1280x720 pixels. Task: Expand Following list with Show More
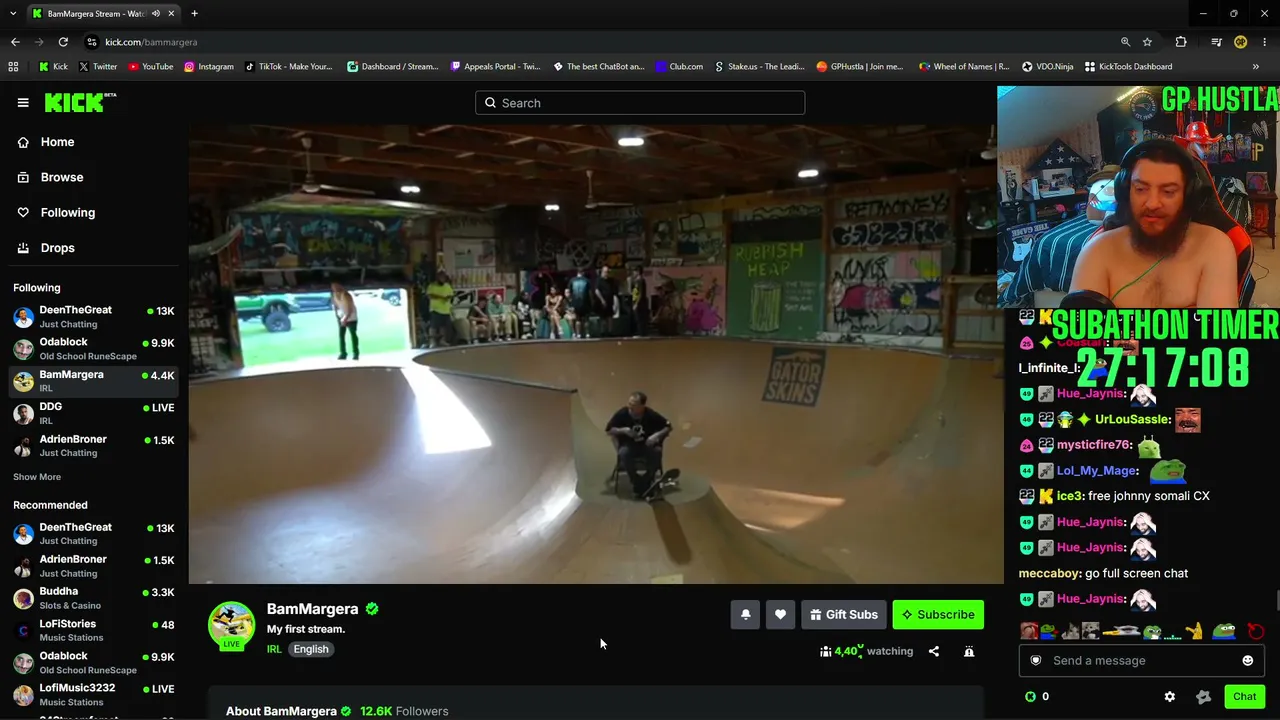coord(37,477)
